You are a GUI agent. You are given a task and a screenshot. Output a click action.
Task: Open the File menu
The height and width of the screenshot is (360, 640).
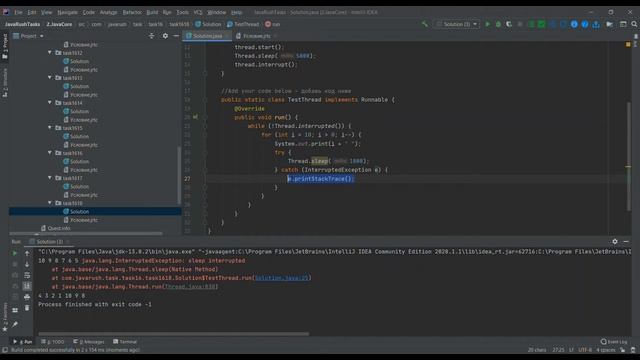pyautogui.click(x=18, y=12)
